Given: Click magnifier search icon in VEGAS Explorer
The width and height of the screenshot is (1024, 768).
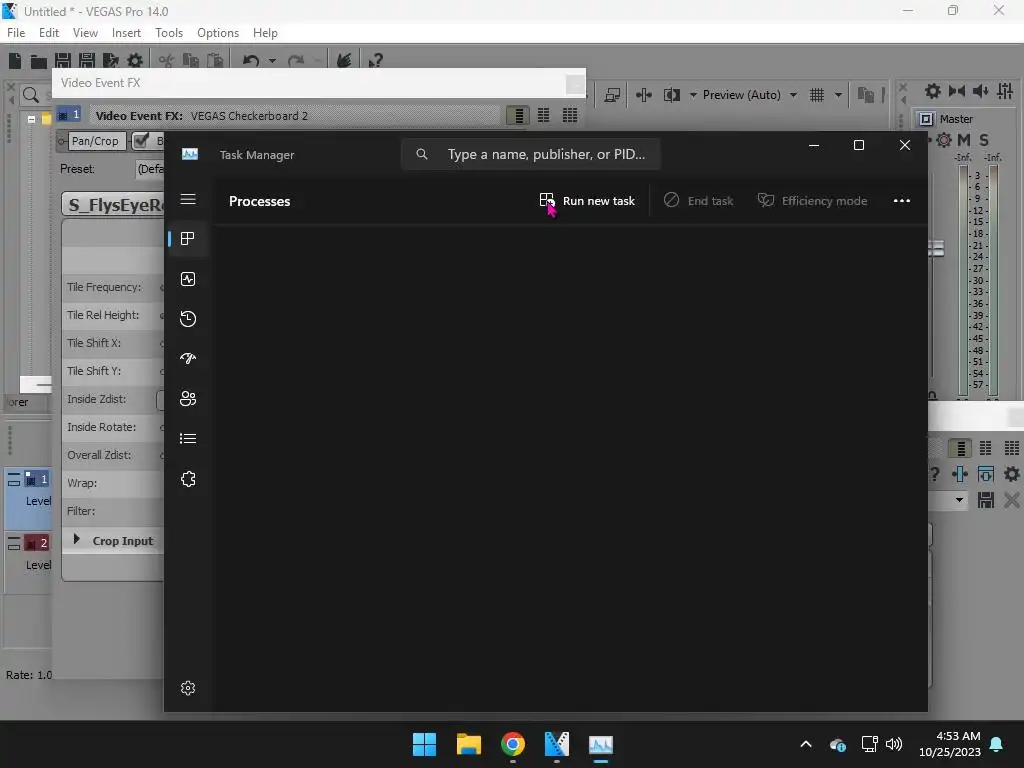Looking at the screenshot, I should click(x=31, y=95).
